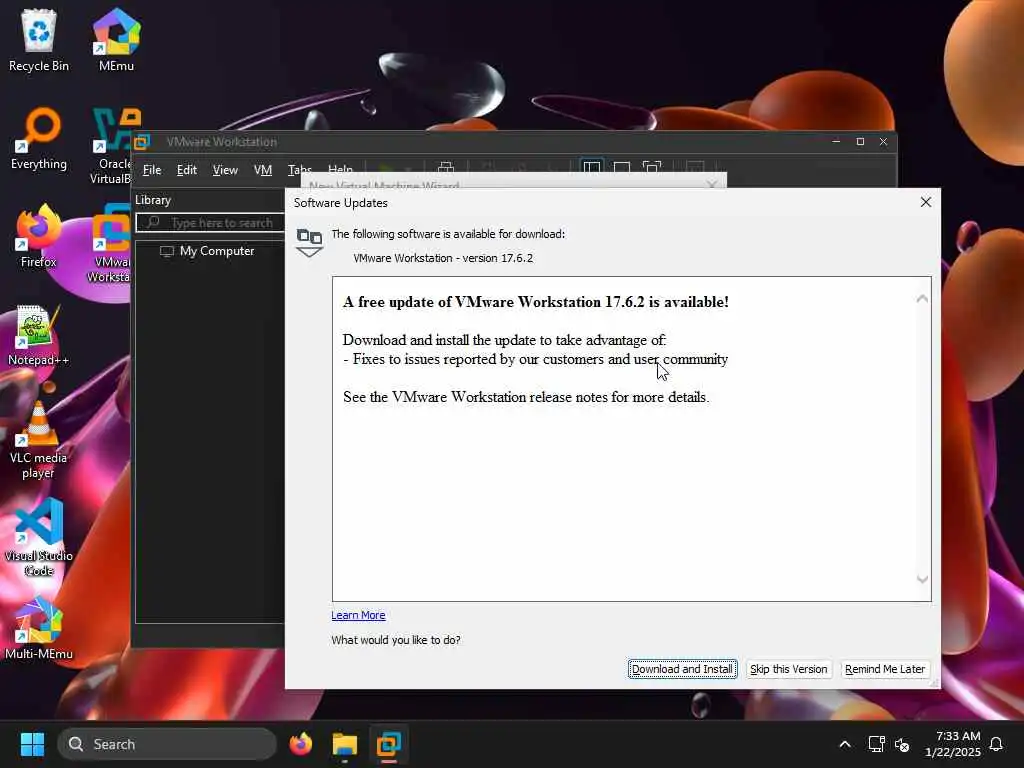Open the File menu in VMware Workstation

point(152,170)
